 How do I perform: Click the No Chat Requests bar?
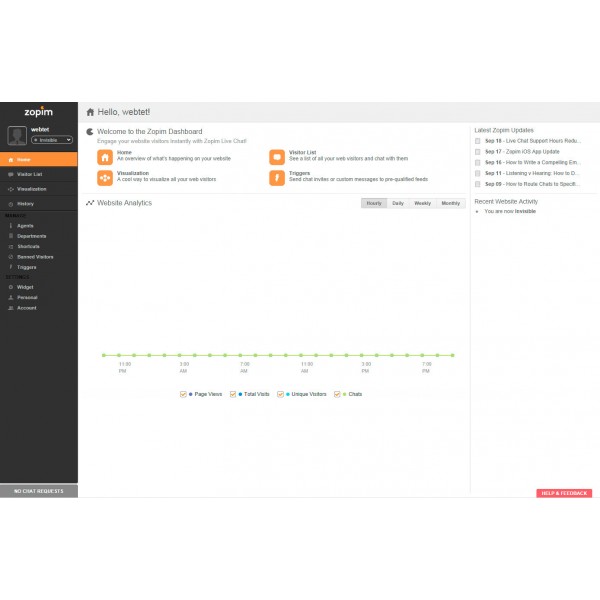point(39,491)
